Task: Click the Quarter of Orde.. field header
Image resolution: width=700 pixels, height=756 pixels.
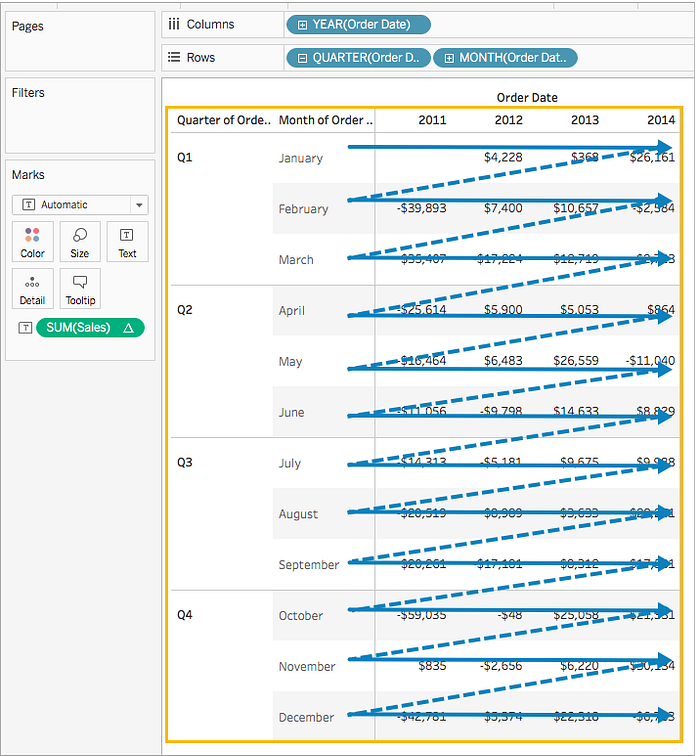Action: pyautogui.click(x=224, y=120)
